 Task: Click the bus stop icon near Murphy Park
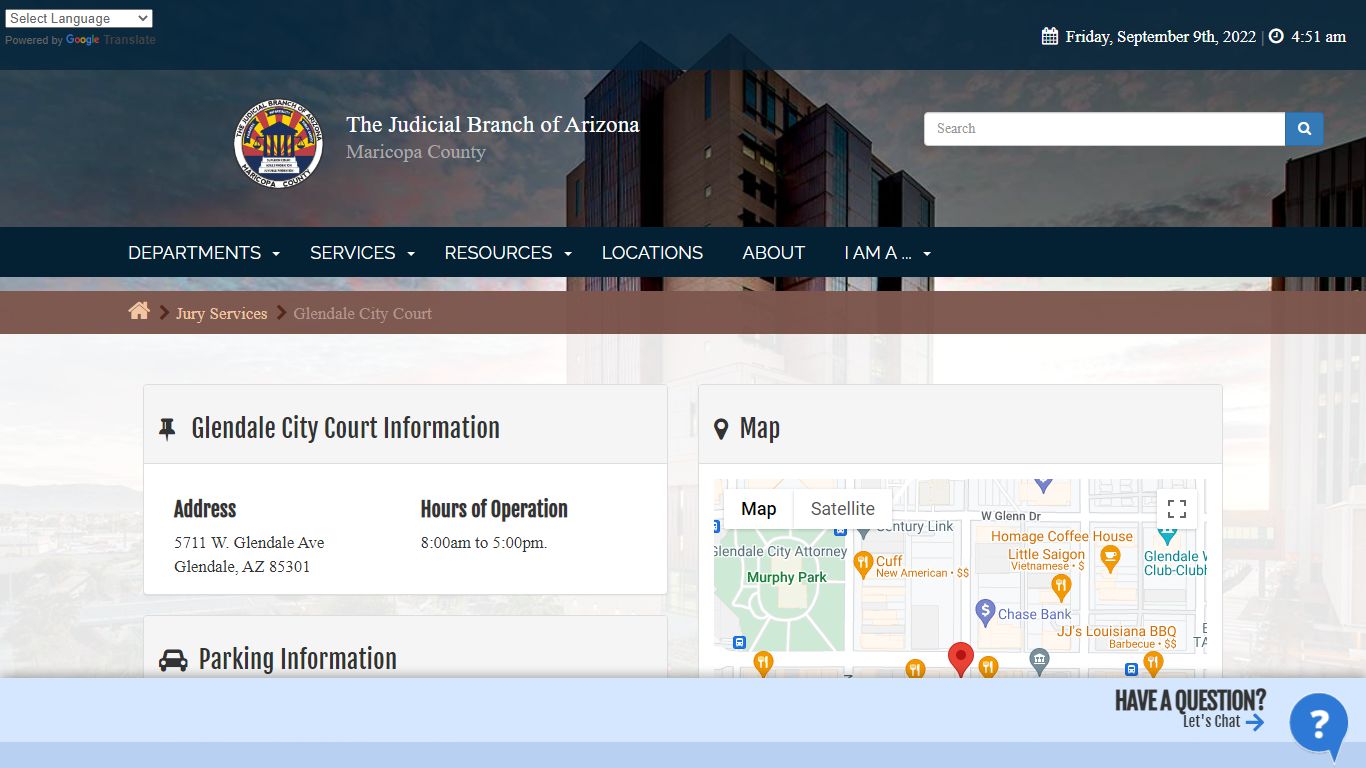coord(739,642)
